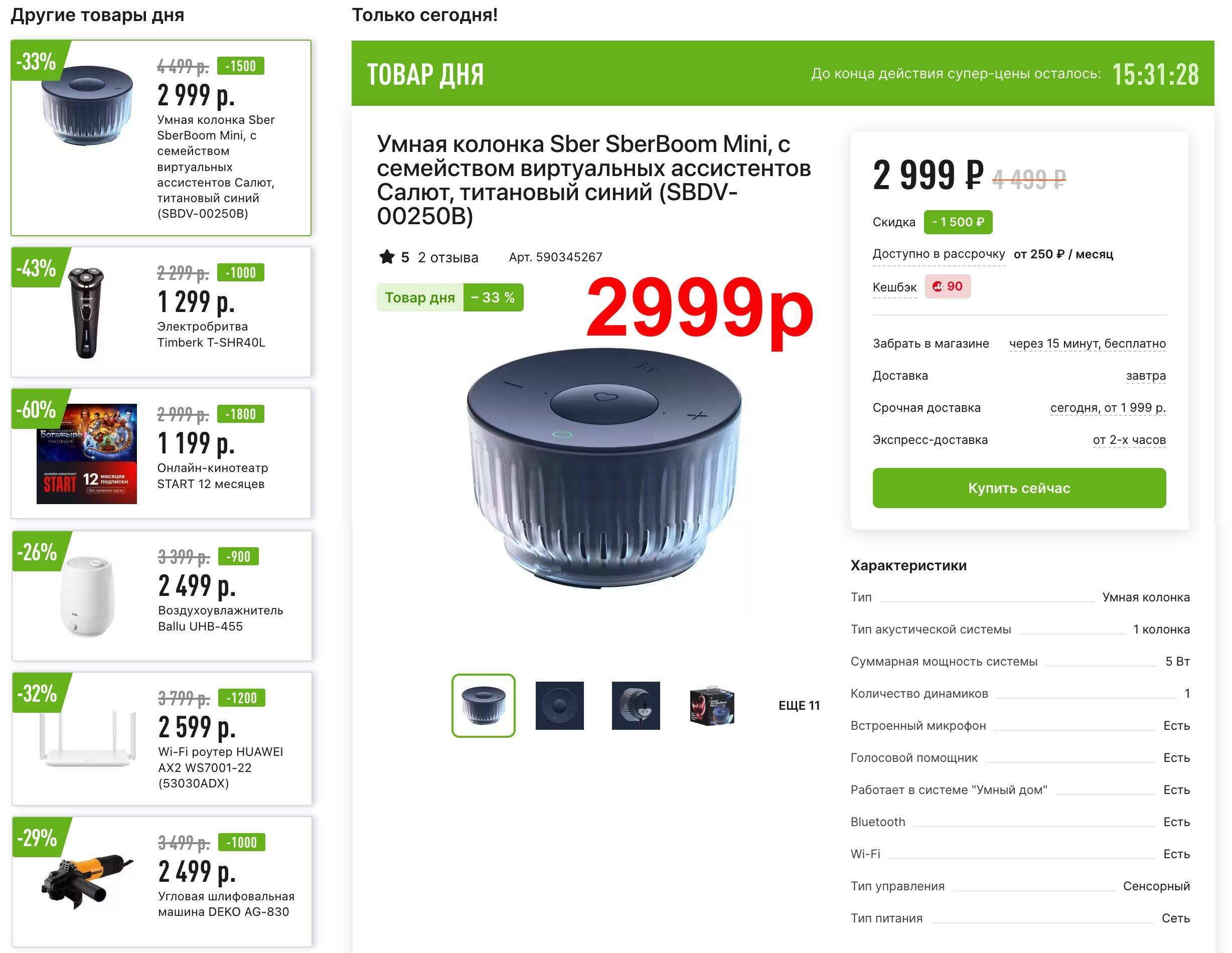Open the Доступно в рассрочку installment details
Viewport: 1232px width, 953px height.
coord(939,254)
